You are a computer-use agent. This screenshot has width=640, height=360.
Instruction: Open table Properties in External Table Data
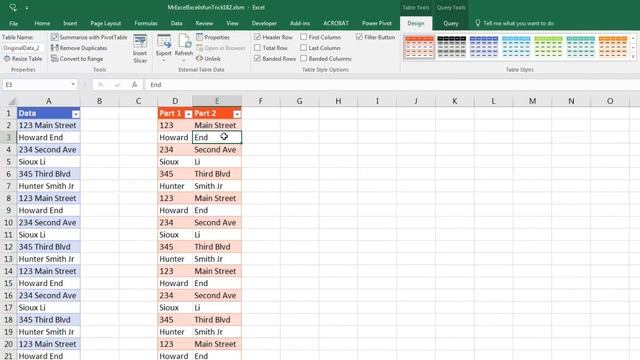(212, 37)
